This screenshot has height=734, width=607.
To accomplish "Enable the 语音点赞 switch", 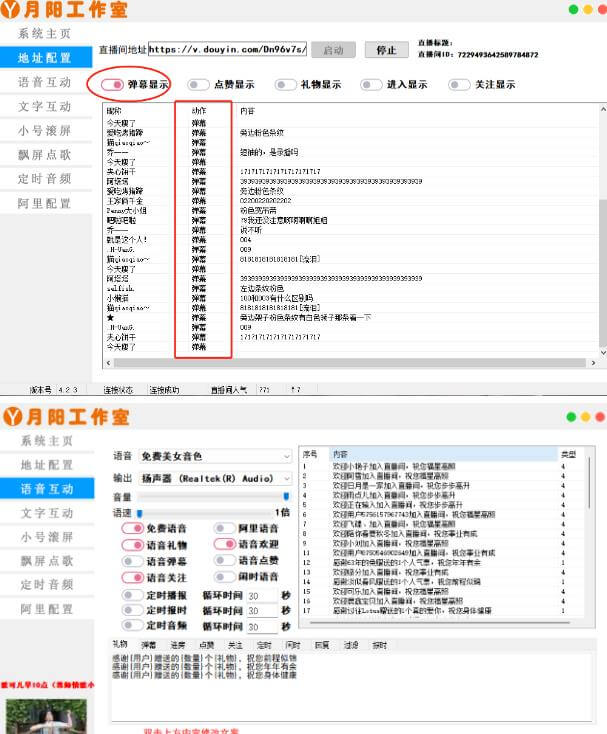I will coord(224,560).
